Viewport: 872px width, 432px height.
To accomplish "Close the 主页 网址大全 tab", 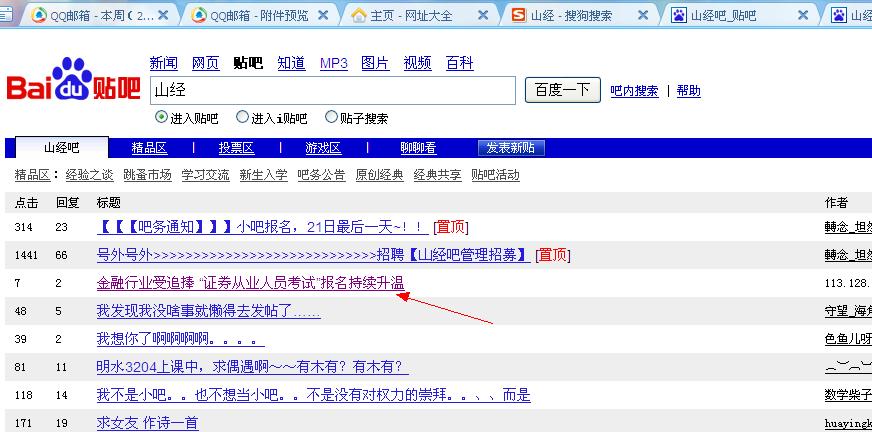I will click(483, 15).
